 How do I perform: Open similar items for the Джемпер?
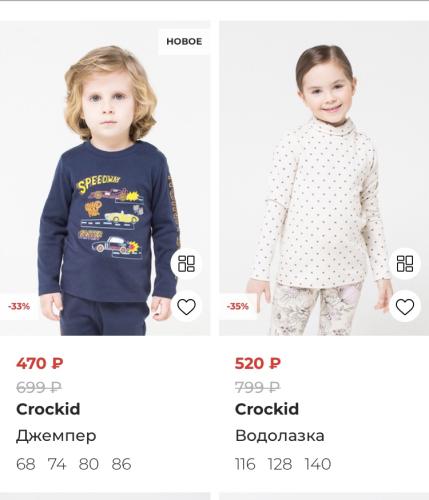tap(186, 264)
